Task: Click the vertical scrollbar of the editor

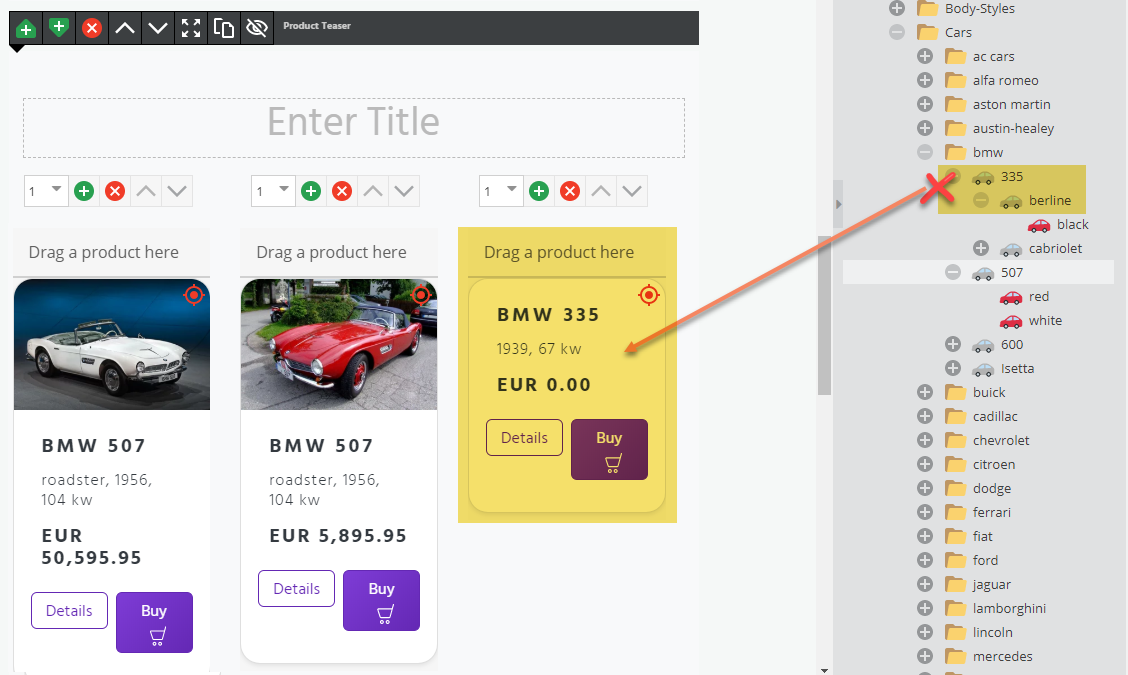Action: (824, 315)
